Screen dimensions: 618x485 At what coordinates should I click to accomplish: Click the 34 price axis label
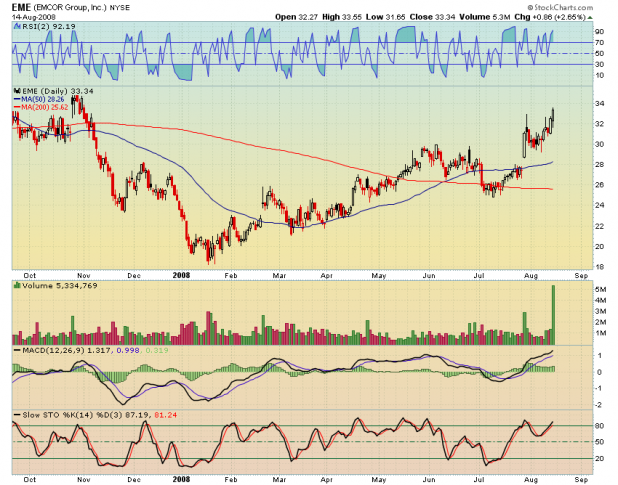(599, 104)
